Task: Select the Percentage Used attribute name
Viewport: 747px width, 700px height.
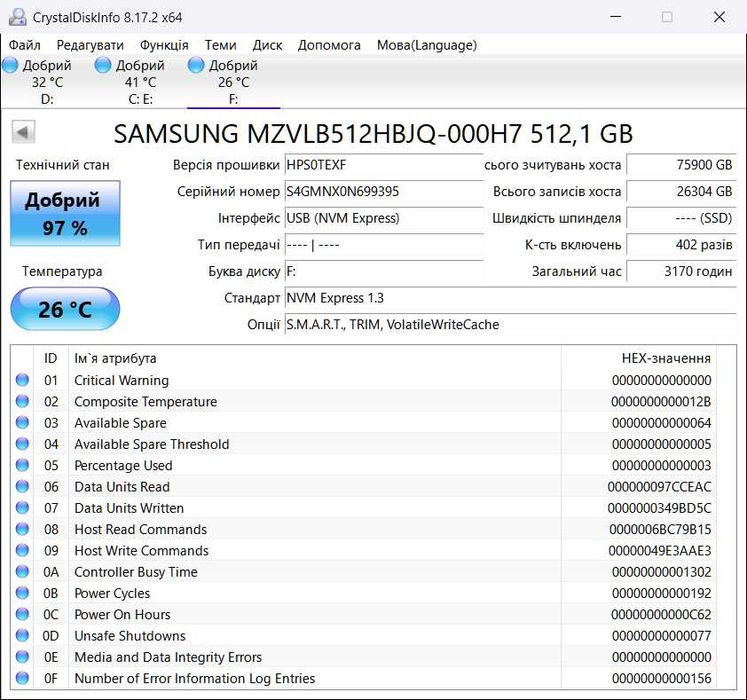Action: [x=123, y=466]
